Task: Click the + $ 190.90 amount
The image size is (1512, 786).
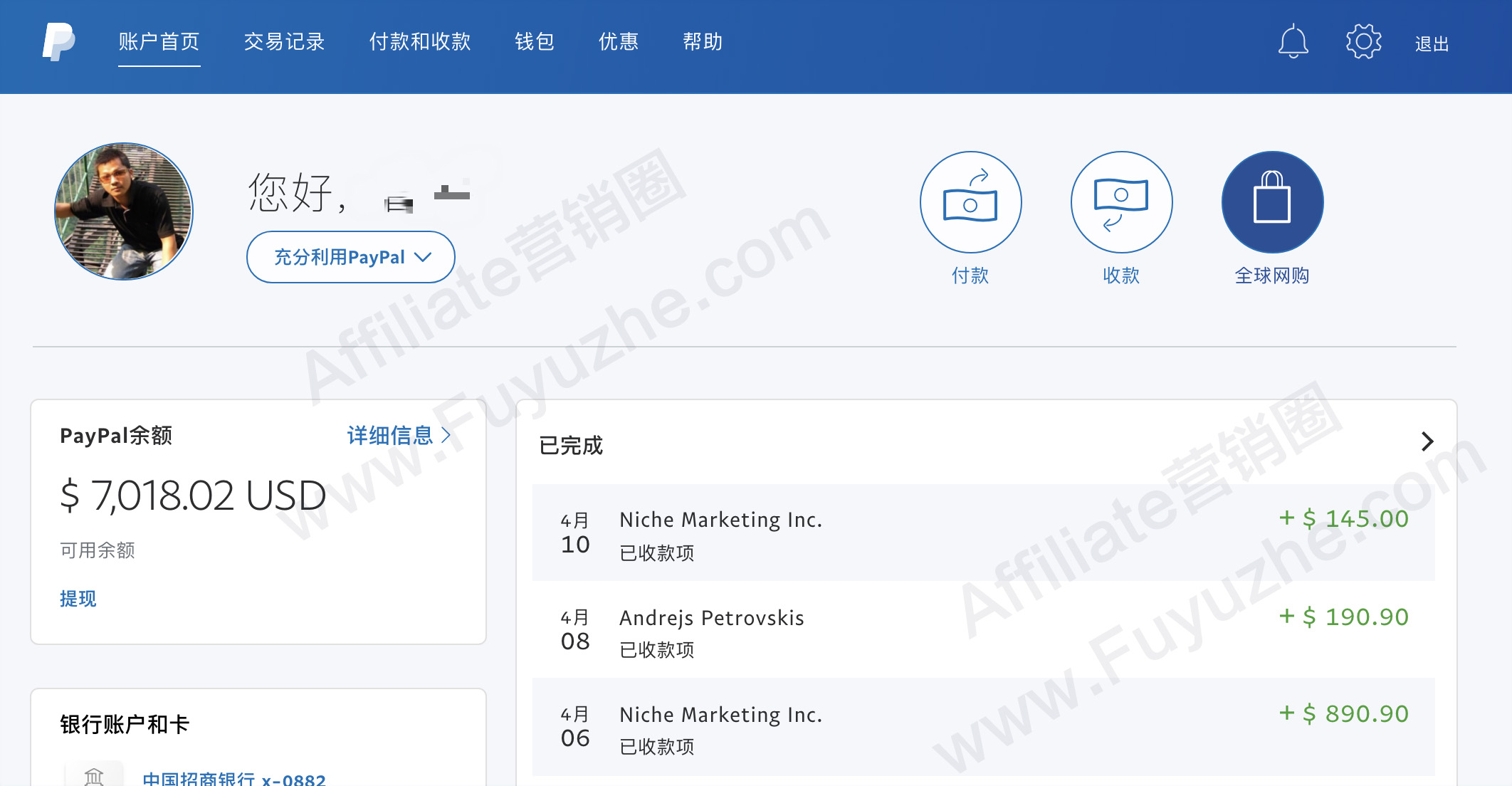Action: pos(1343,617)
